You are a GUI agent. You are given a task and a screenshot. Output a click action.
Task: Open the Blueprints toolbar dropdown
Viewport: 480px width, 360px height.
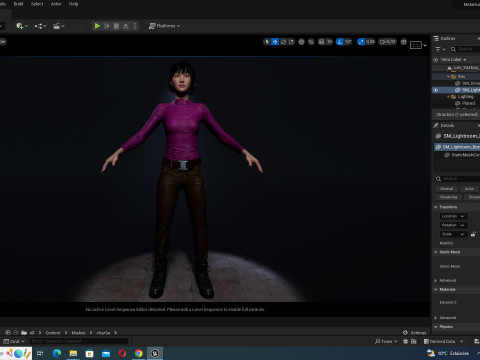40,26
